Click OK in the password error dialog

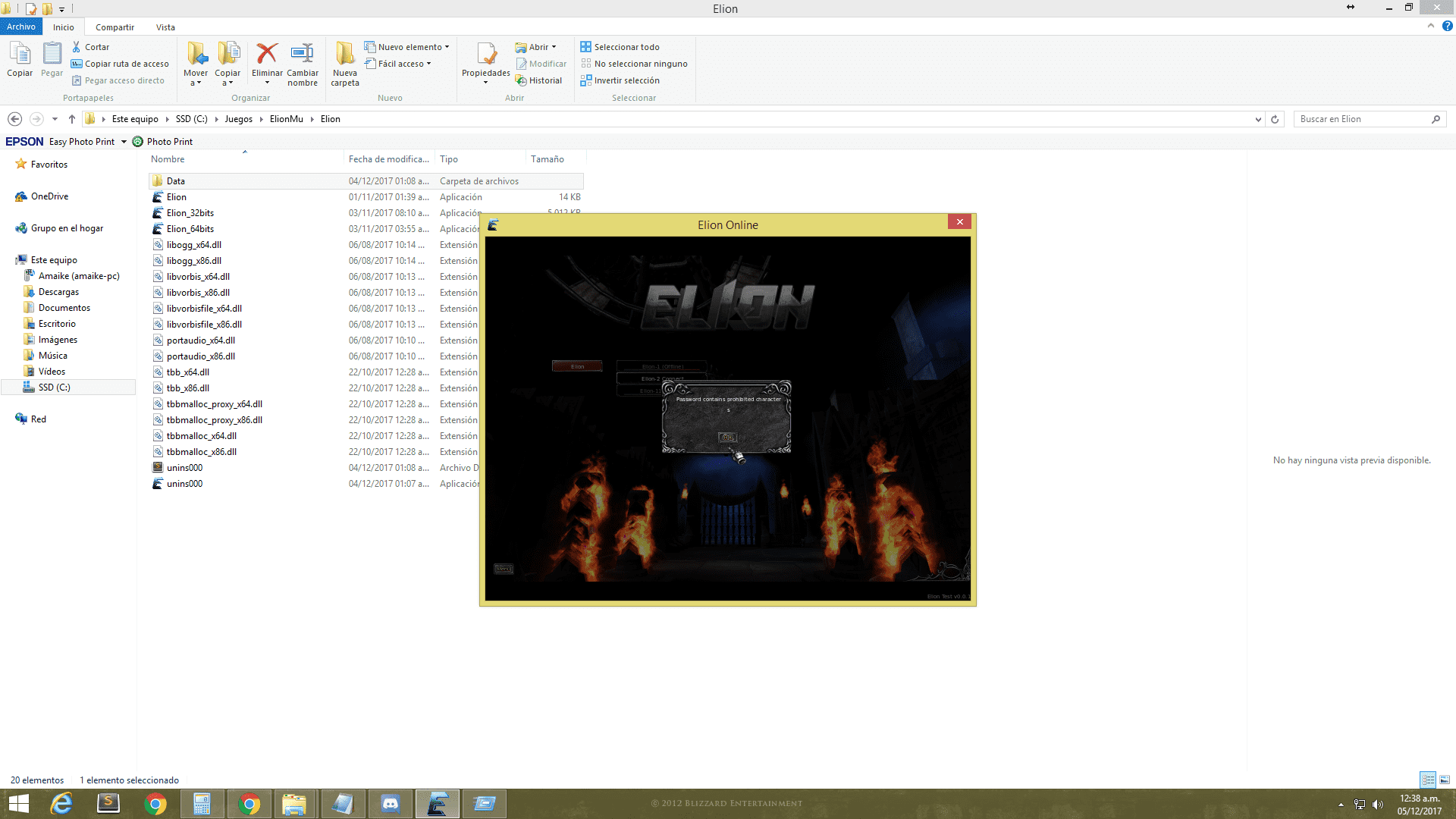(x=727, y=438)
